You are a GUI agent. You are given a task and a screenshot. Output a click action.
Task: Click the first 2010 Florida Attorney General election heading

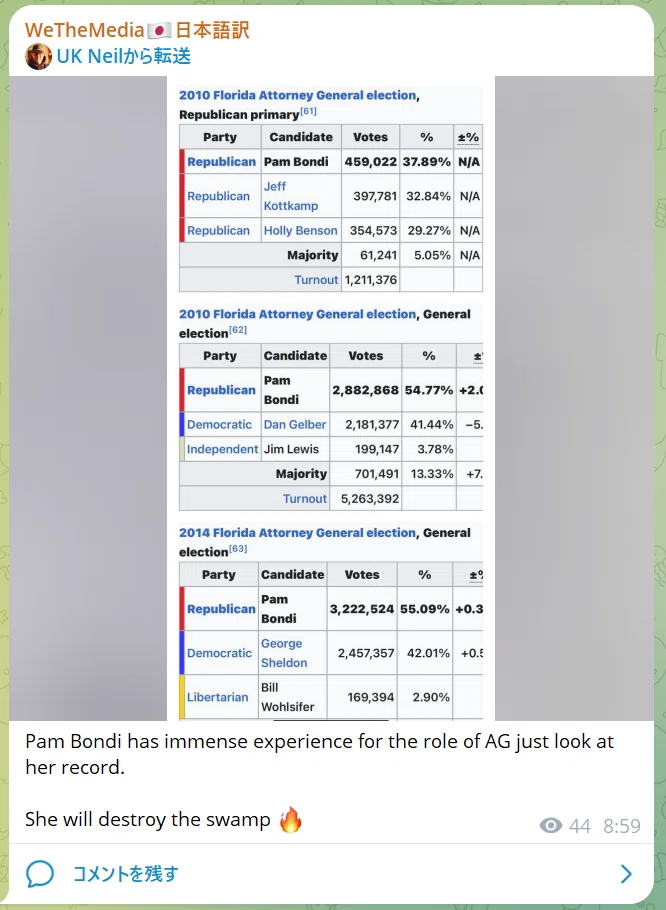pos(298,95)
